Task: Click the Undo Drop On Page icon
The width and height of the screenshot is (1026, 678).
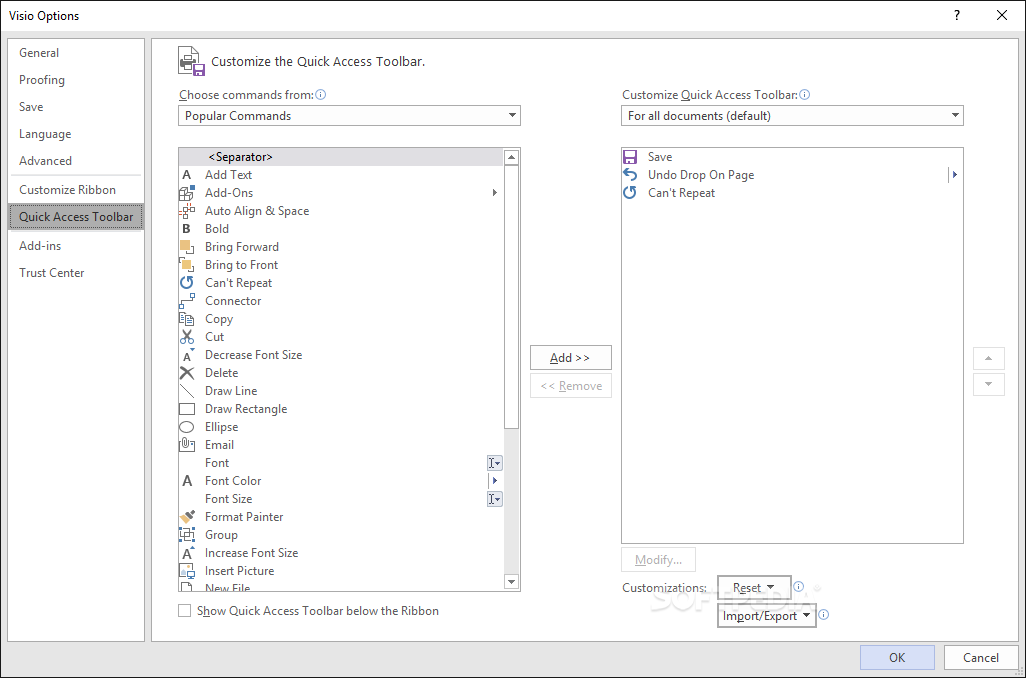Action: click(629, 175)
